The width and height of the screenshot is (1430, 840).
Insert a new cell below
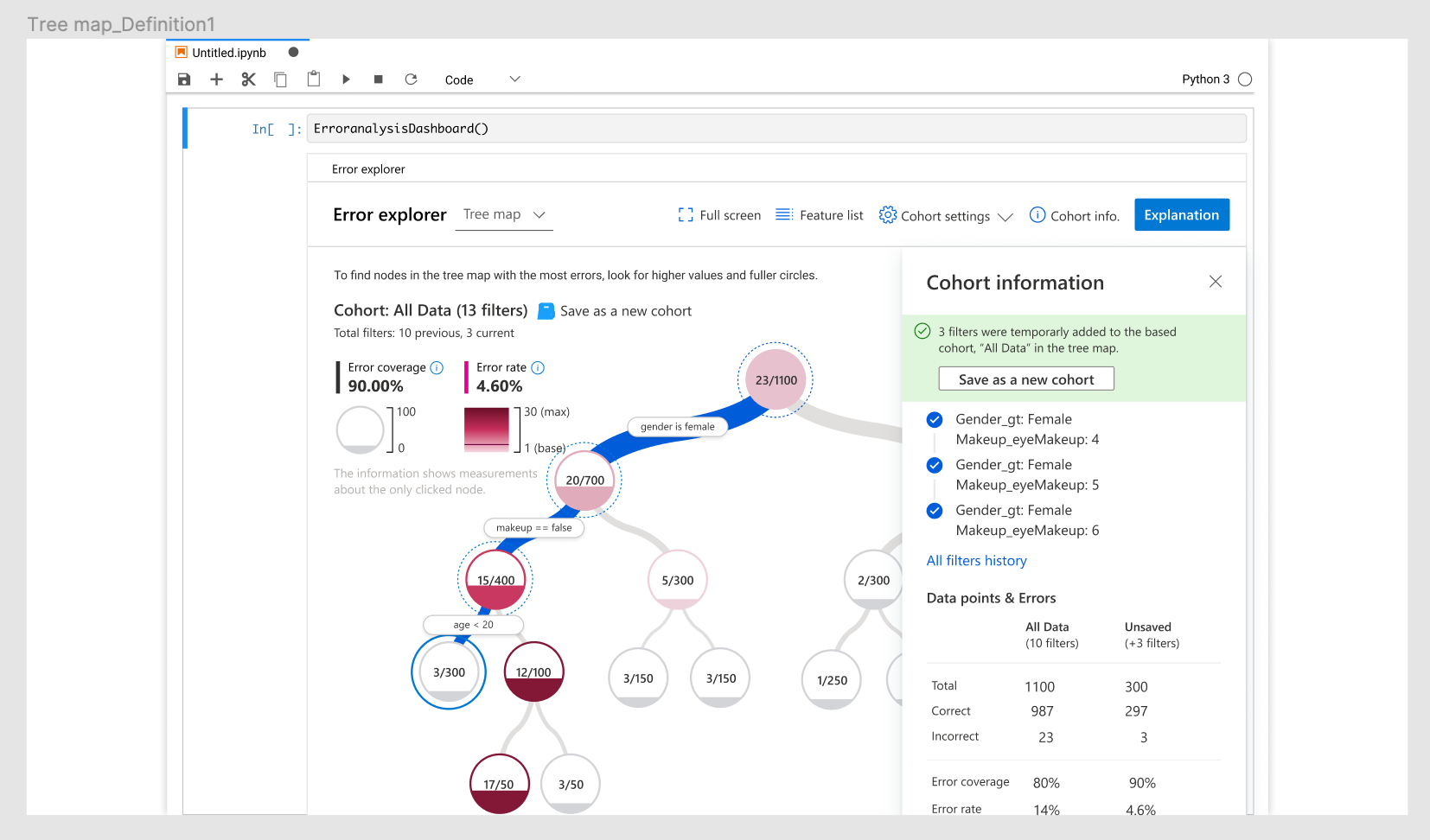(x=216, y=79)
